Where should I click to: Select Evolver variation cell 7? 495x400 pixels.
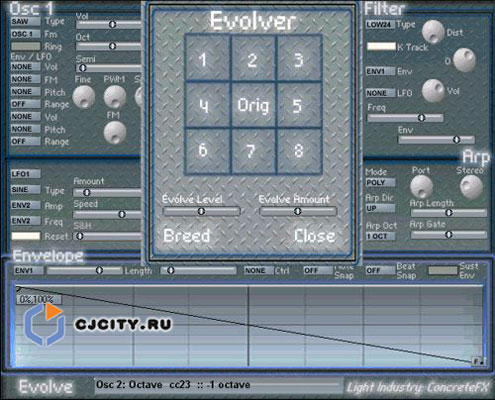pyautogui.click(x=253, y=151)
